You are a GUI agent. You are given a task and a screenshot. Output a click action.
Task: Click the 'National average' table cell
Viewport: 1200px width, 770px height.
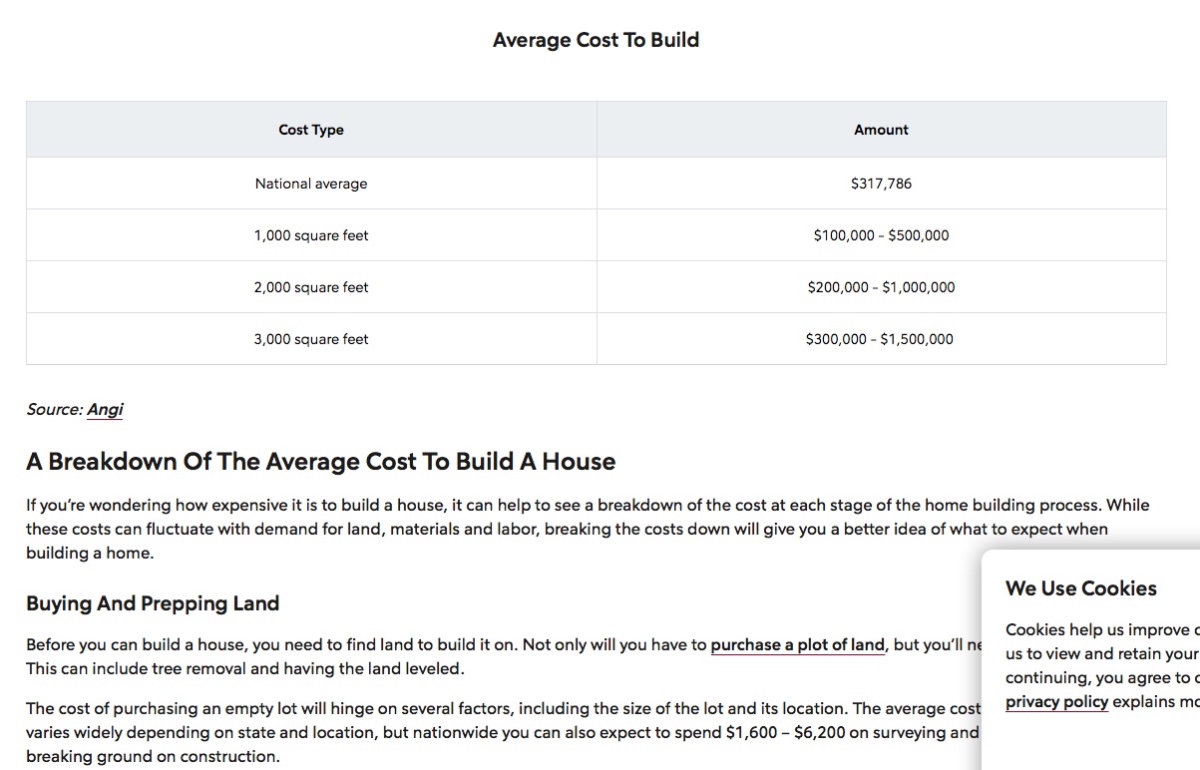pyautogui.click(x=311, y=184)
